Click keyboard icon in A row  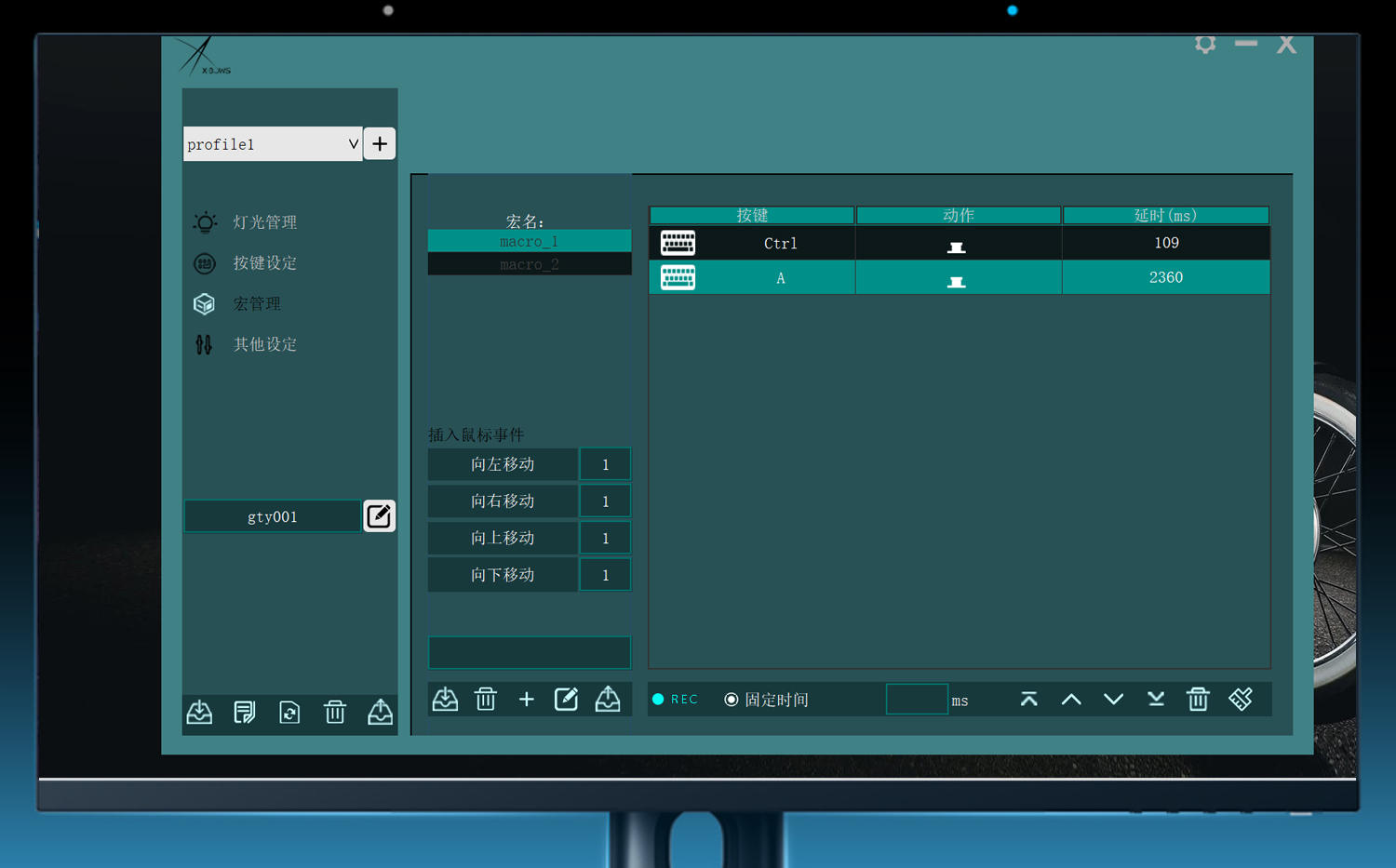[678, 278]
